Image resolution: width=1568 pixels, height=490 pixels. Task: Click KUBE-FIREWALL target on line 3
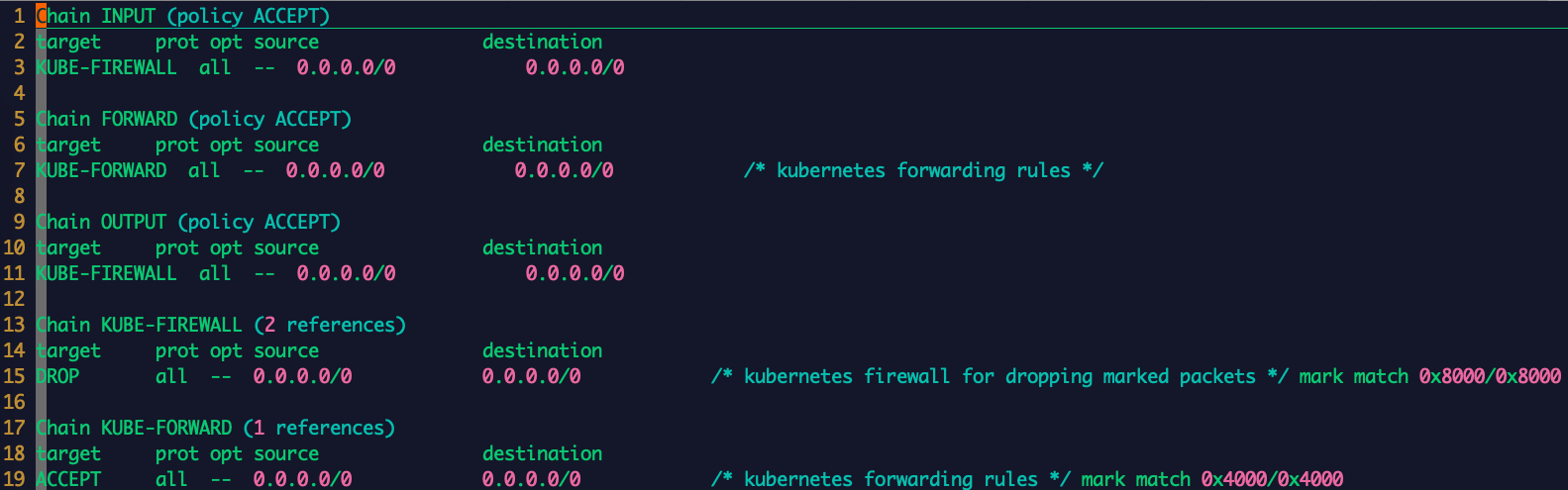107,67
